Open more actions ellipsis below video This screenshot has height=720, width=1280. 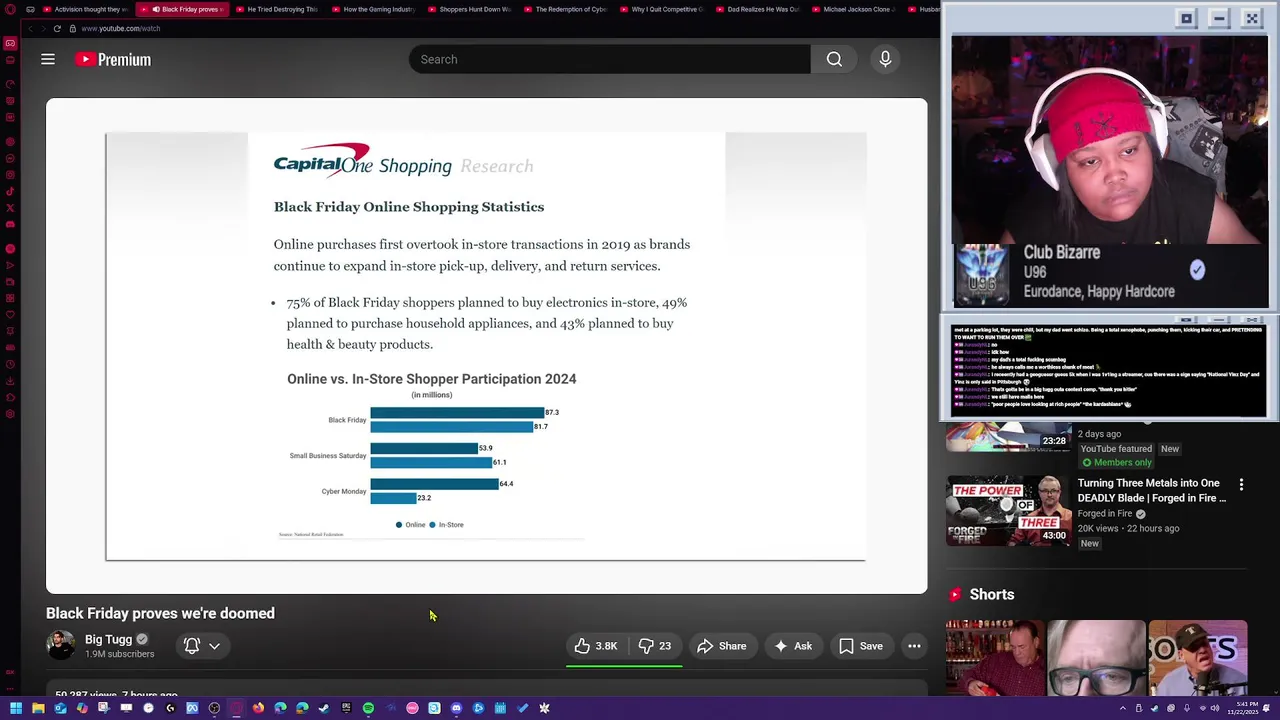tap(914, 646)
